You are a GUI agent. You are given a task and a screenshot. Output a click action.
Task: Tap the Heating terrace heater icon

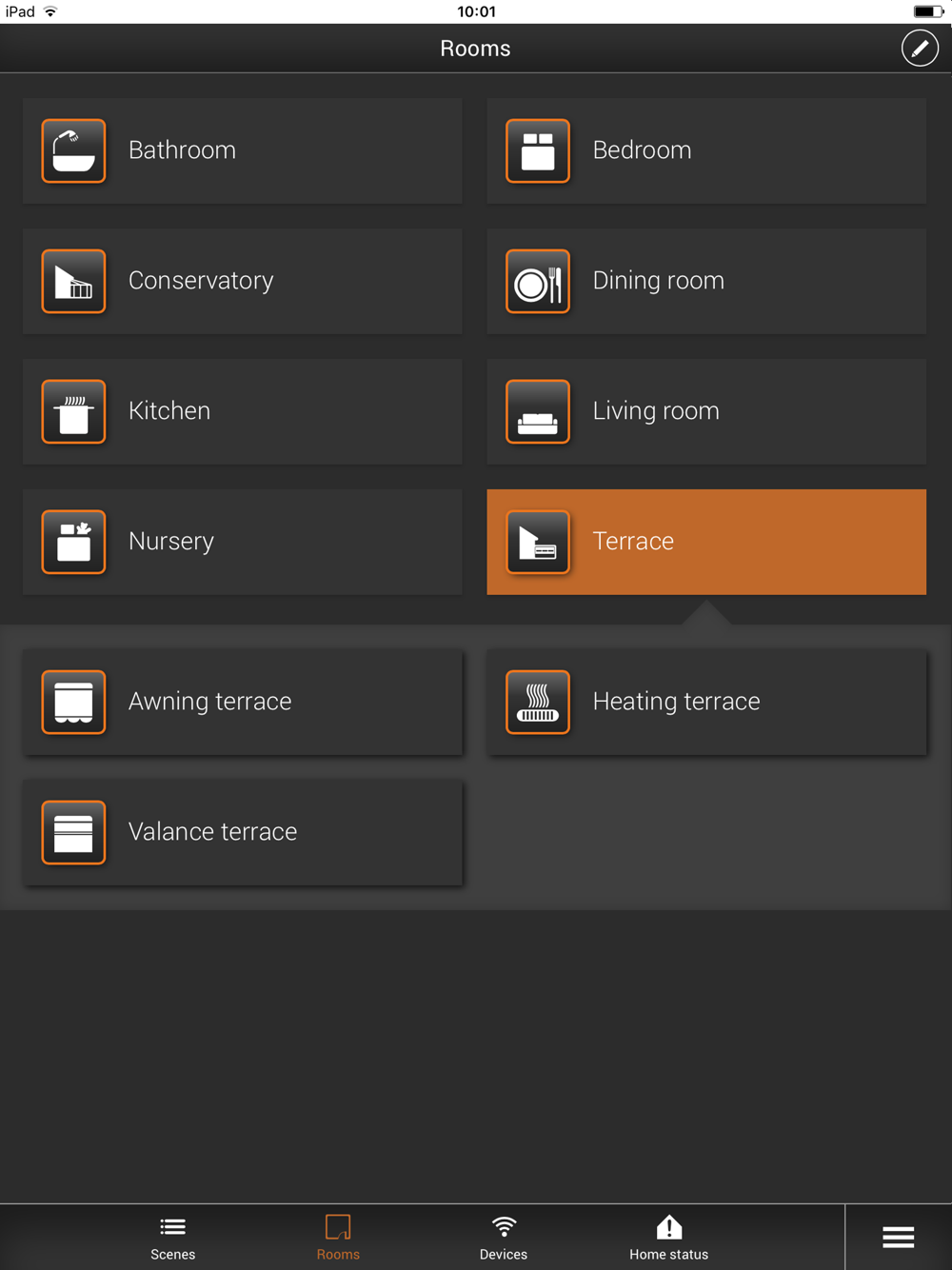point(538,702)
